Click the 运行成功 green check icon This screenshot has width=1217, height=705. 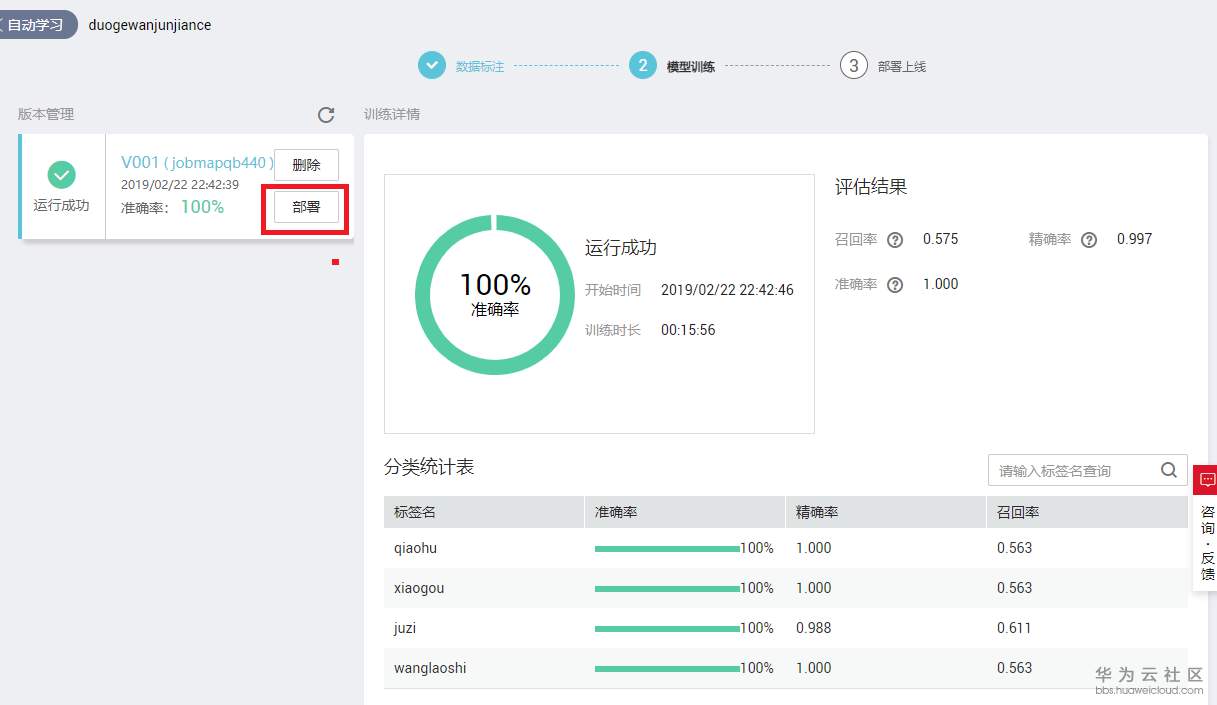(x=62, y=175)
